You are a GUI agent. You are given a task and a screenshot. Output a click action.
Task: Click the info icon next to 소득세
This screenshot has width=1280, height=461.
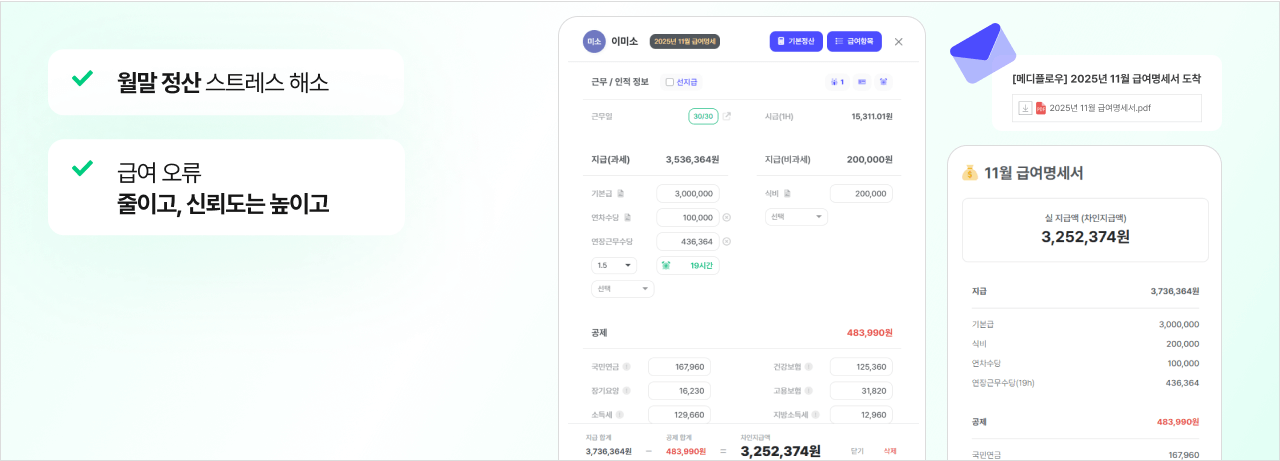(x=619, y=414)
